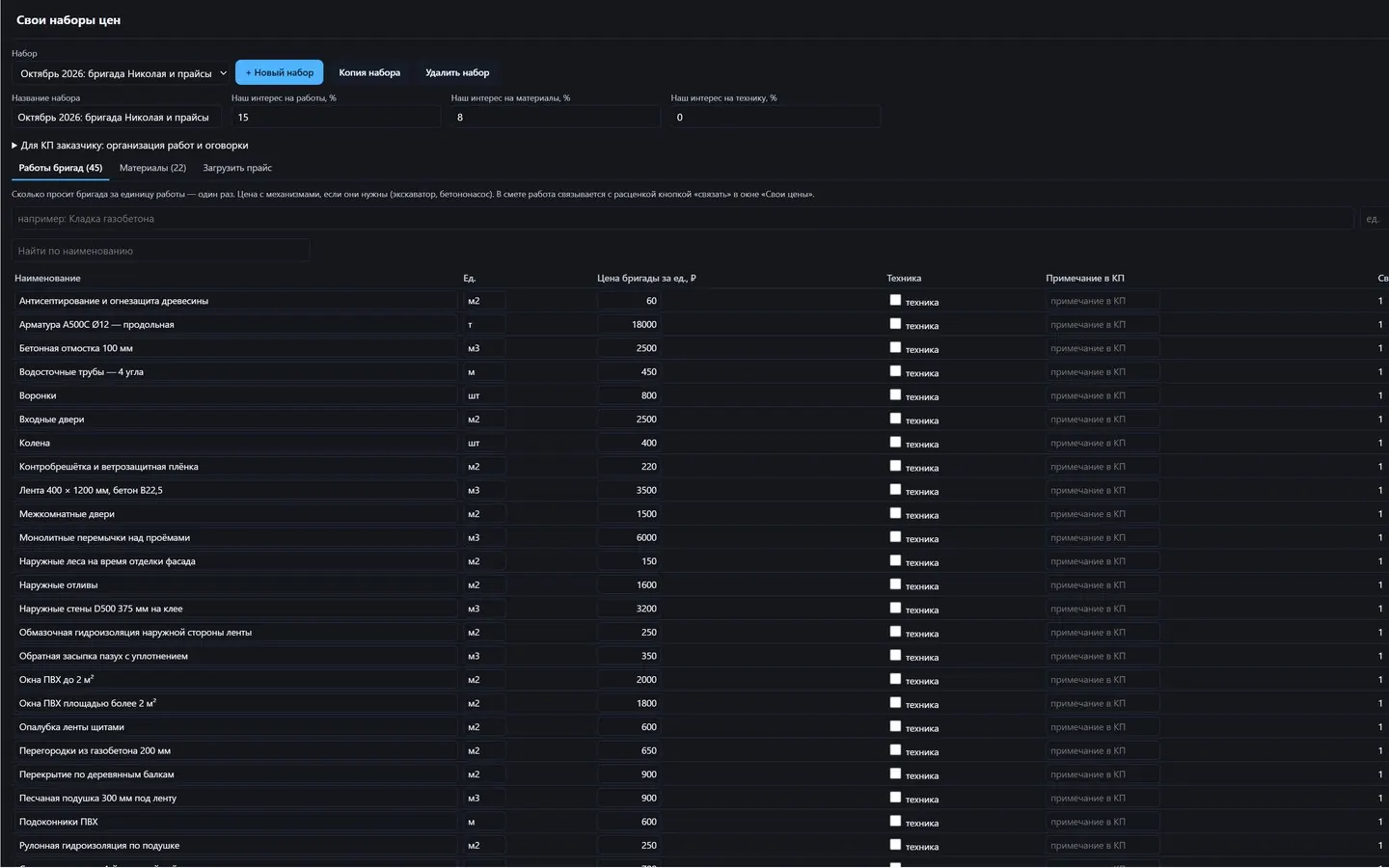Screen dimensions: 1389x868
Task: Click price field for Лента 400 × 1200 мм
Action: click(629, 490)
